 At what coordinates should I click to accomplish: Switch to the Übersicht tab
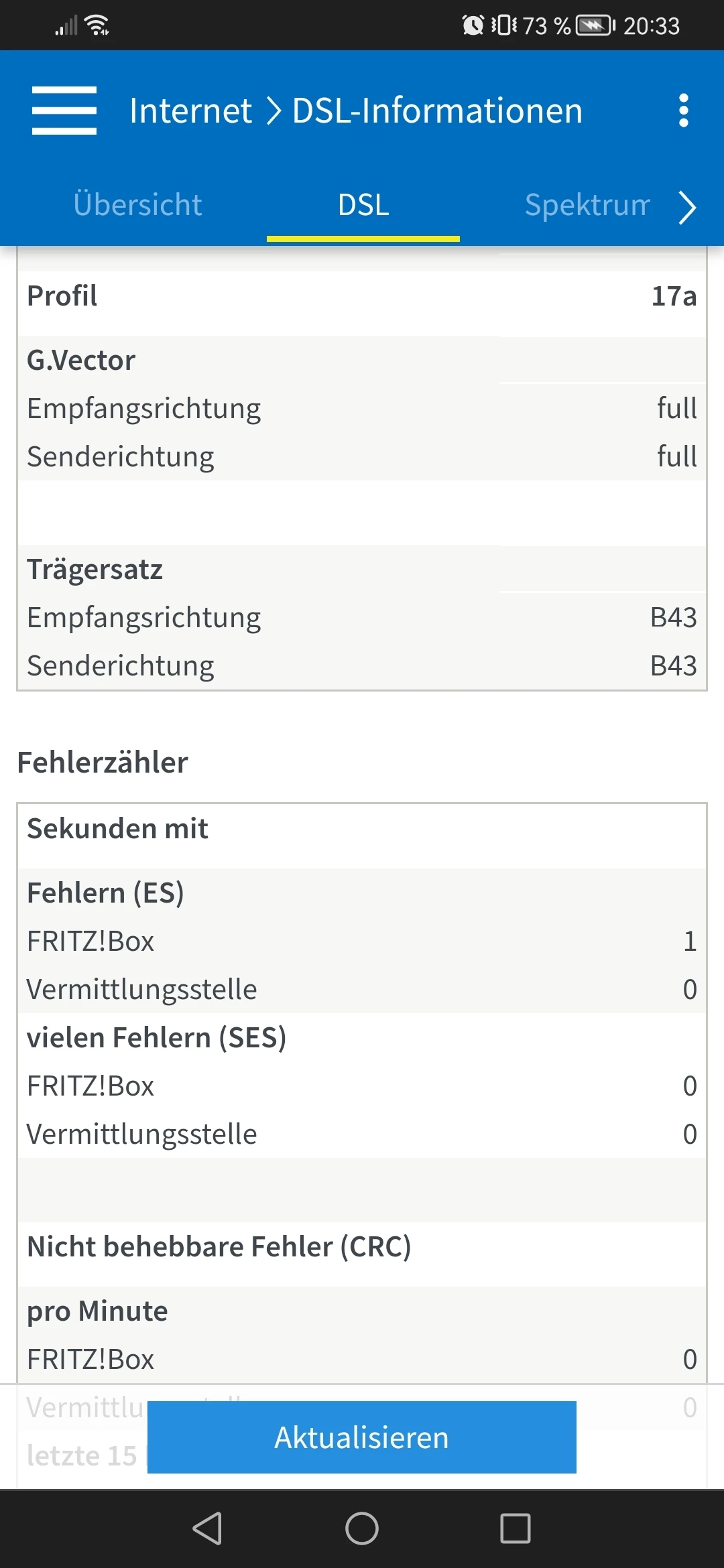137,205
